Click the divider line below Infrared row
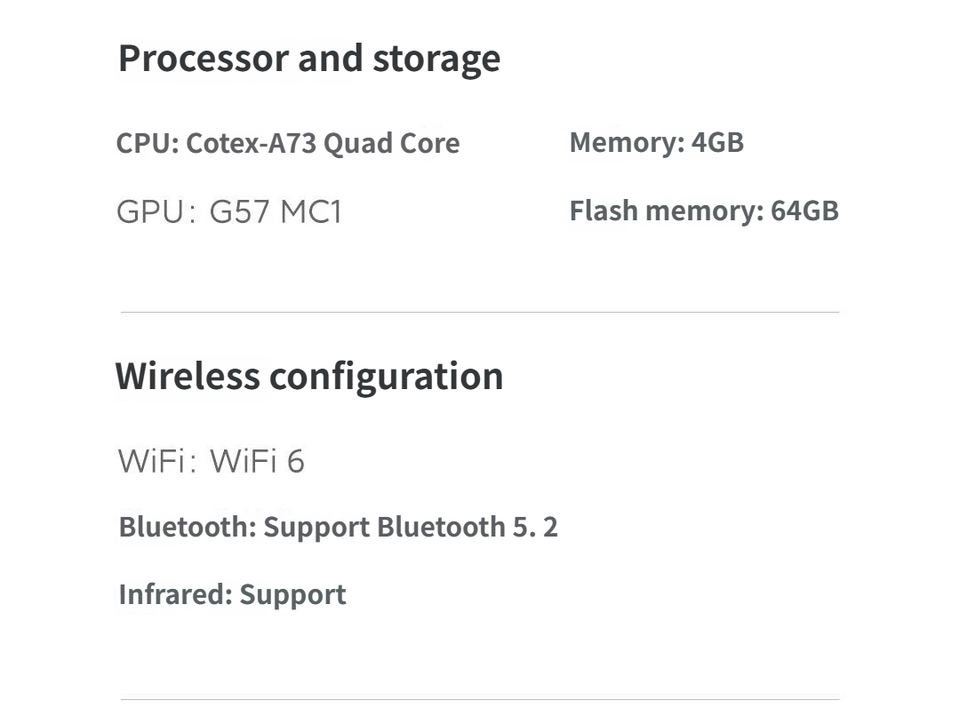Image resolution: width=960 pixels, height=708 pixels. (x=480, y=699)
